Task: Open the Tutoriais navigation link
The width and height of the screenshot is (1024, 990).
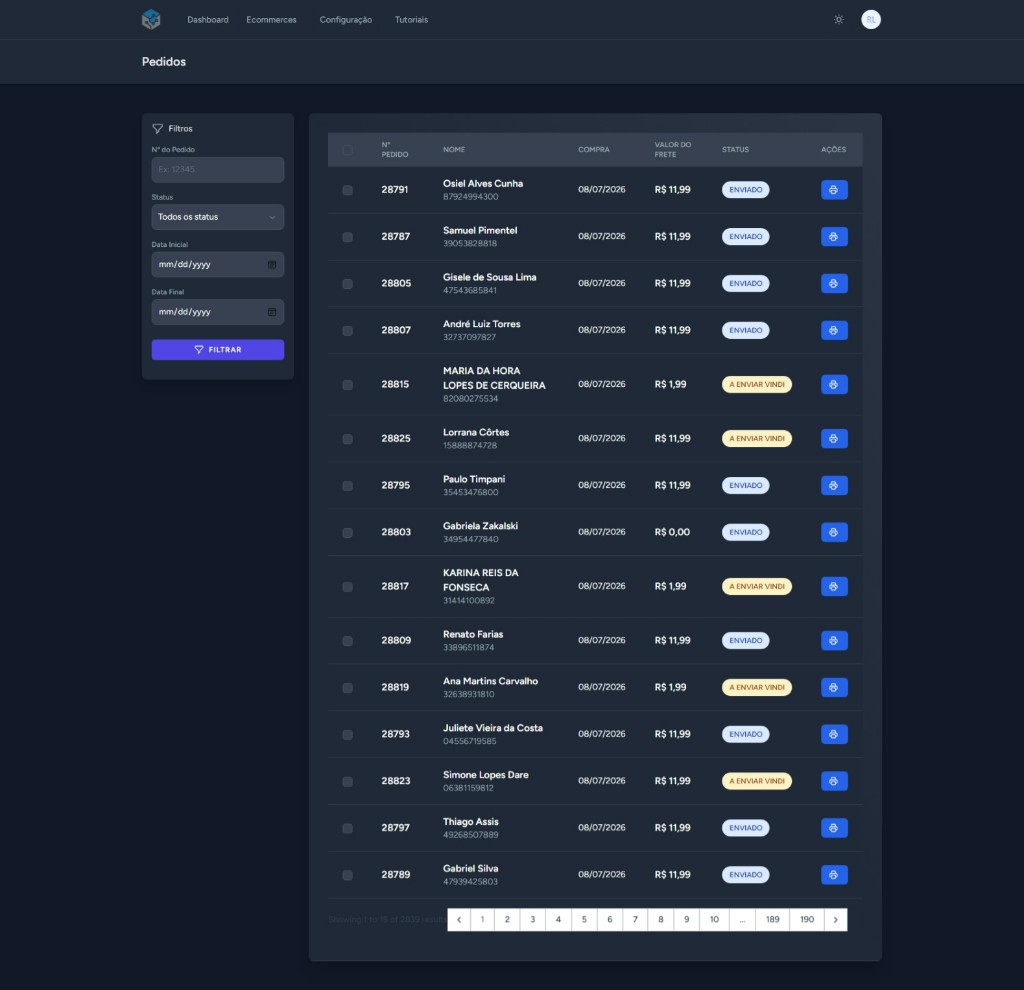Action: click(x=411, y=20)
